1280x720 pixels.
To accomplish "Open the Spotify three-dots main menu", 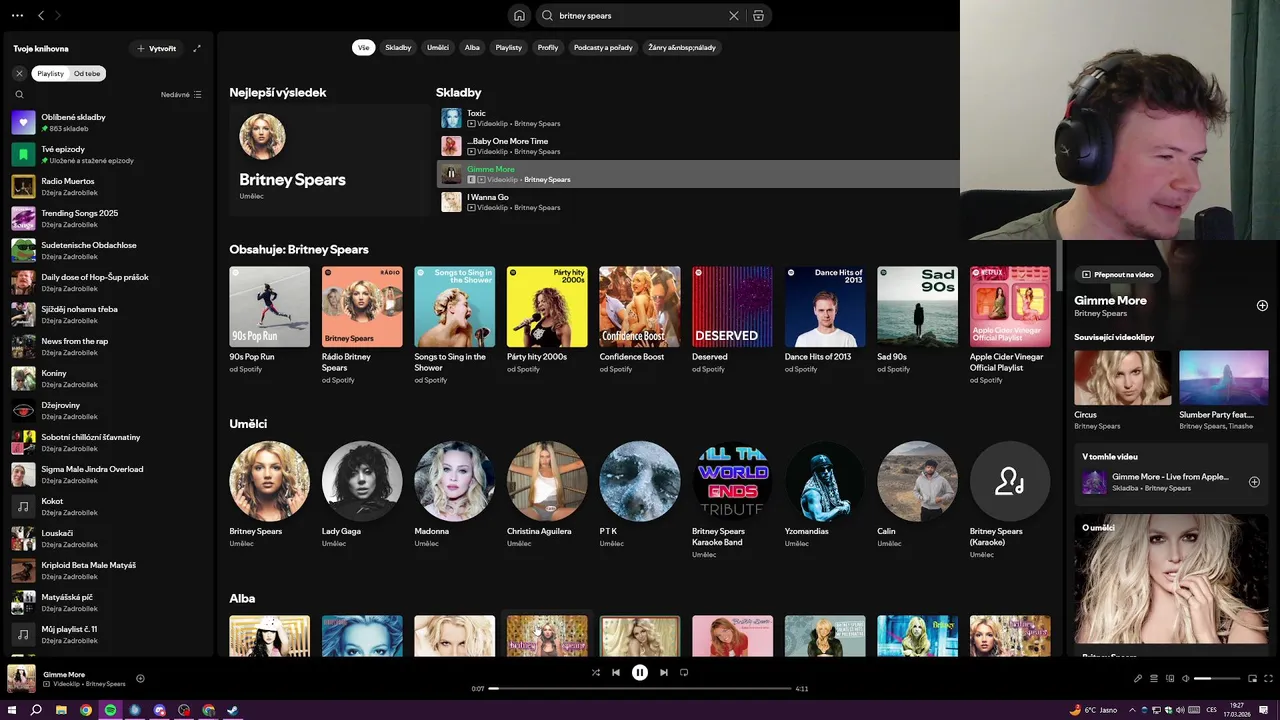I will (x=17, y=15).
